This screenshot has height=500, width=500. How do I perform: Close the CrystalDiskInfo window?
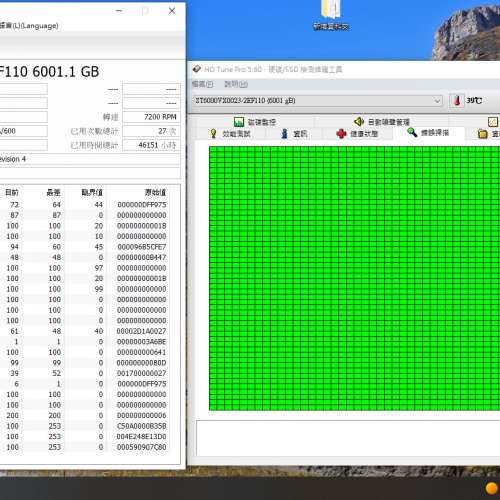click(172, 11)
